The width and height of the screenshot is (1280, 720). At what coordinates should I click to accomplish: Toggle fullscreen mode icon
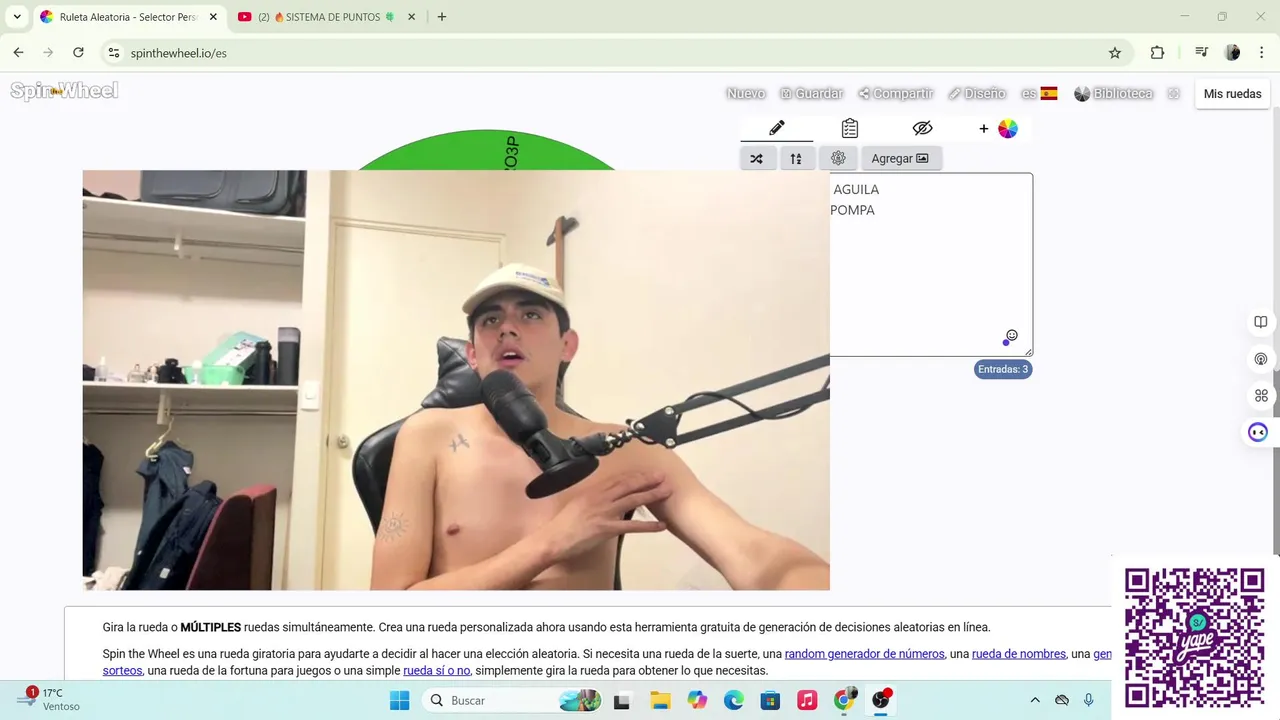click(1174, 93)
